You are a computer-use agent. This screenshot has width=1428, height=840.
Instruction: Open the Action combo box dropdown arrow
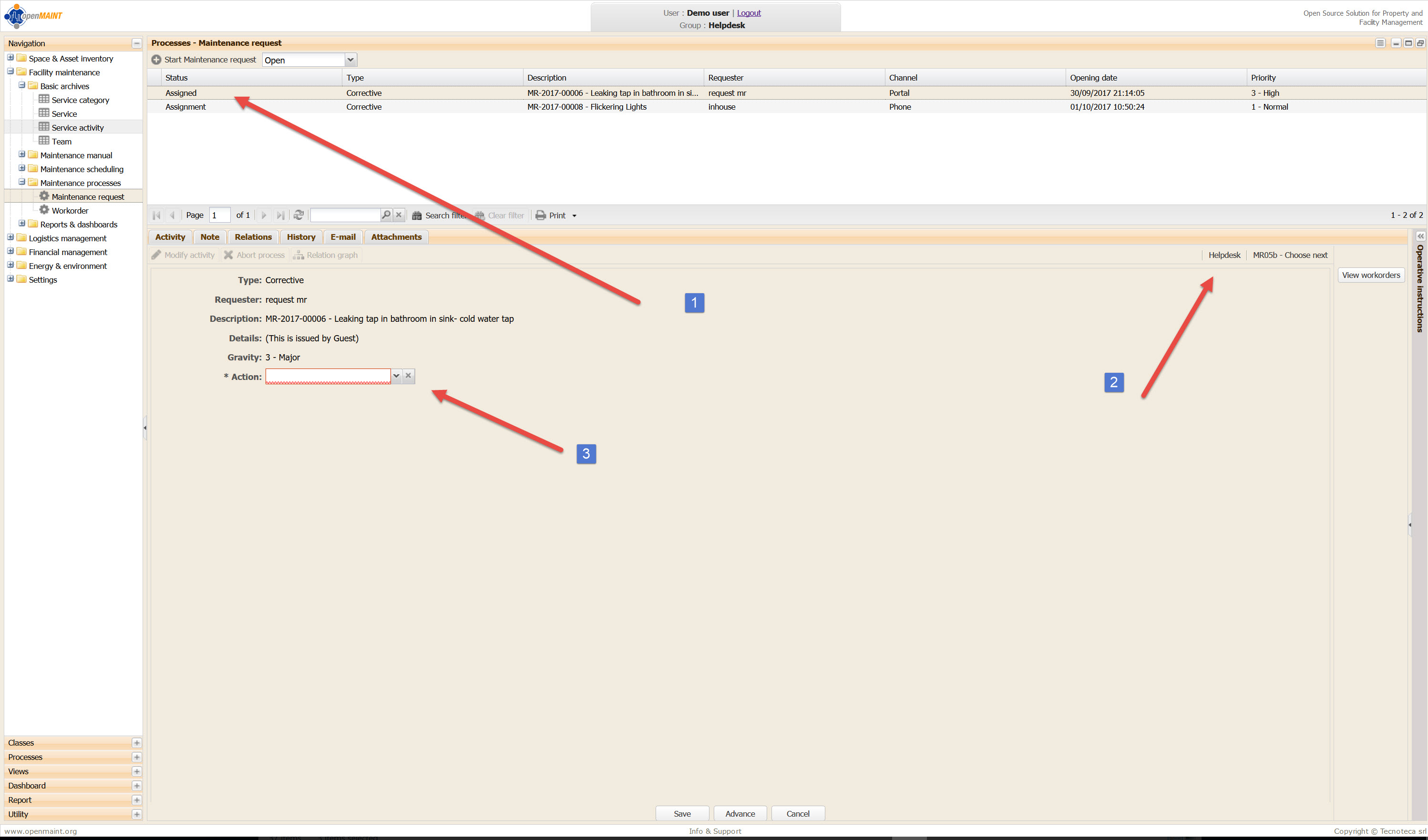tap(396, 376)
